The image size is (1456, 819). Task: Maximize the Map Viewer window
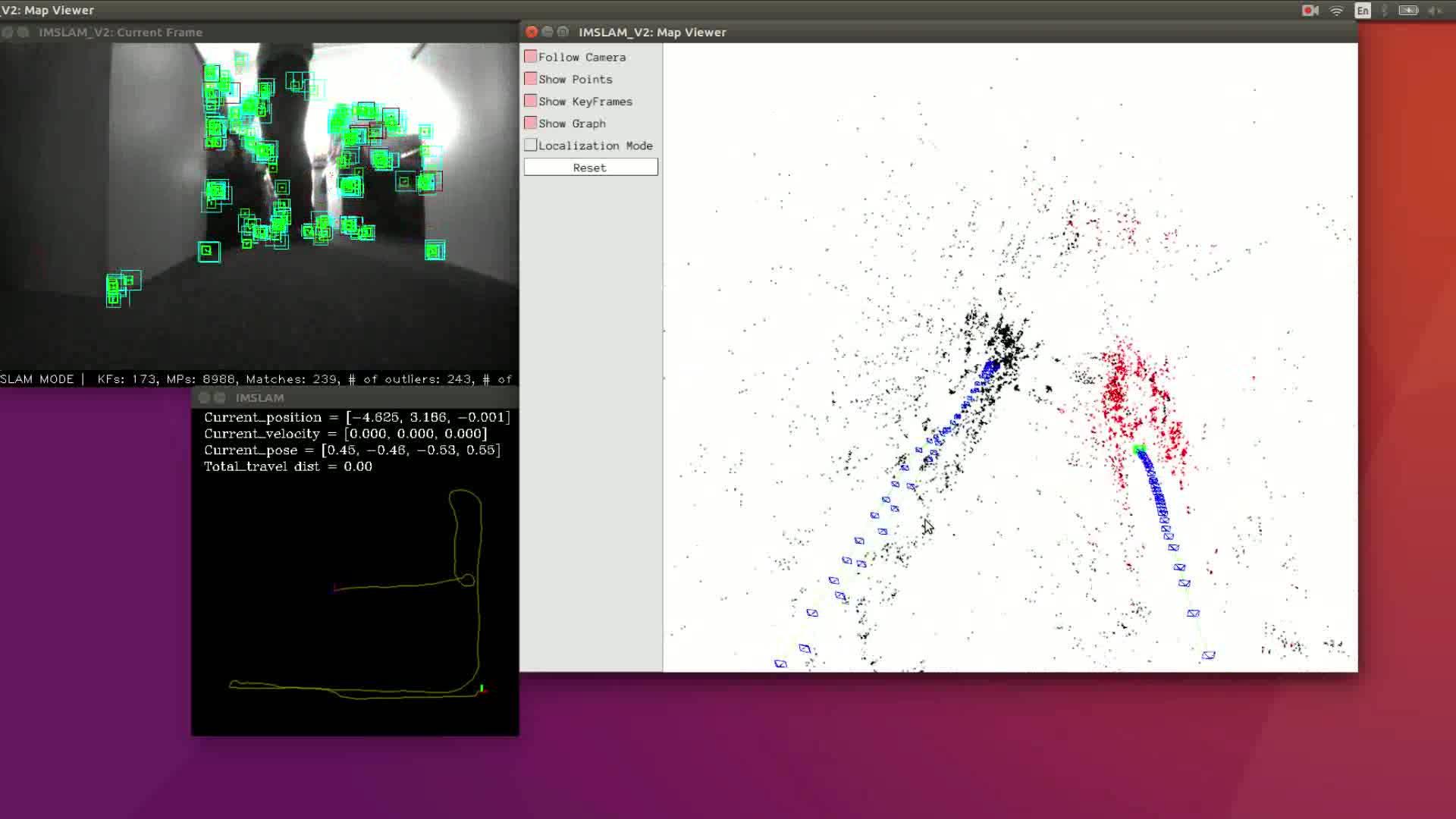coord(563,32)
